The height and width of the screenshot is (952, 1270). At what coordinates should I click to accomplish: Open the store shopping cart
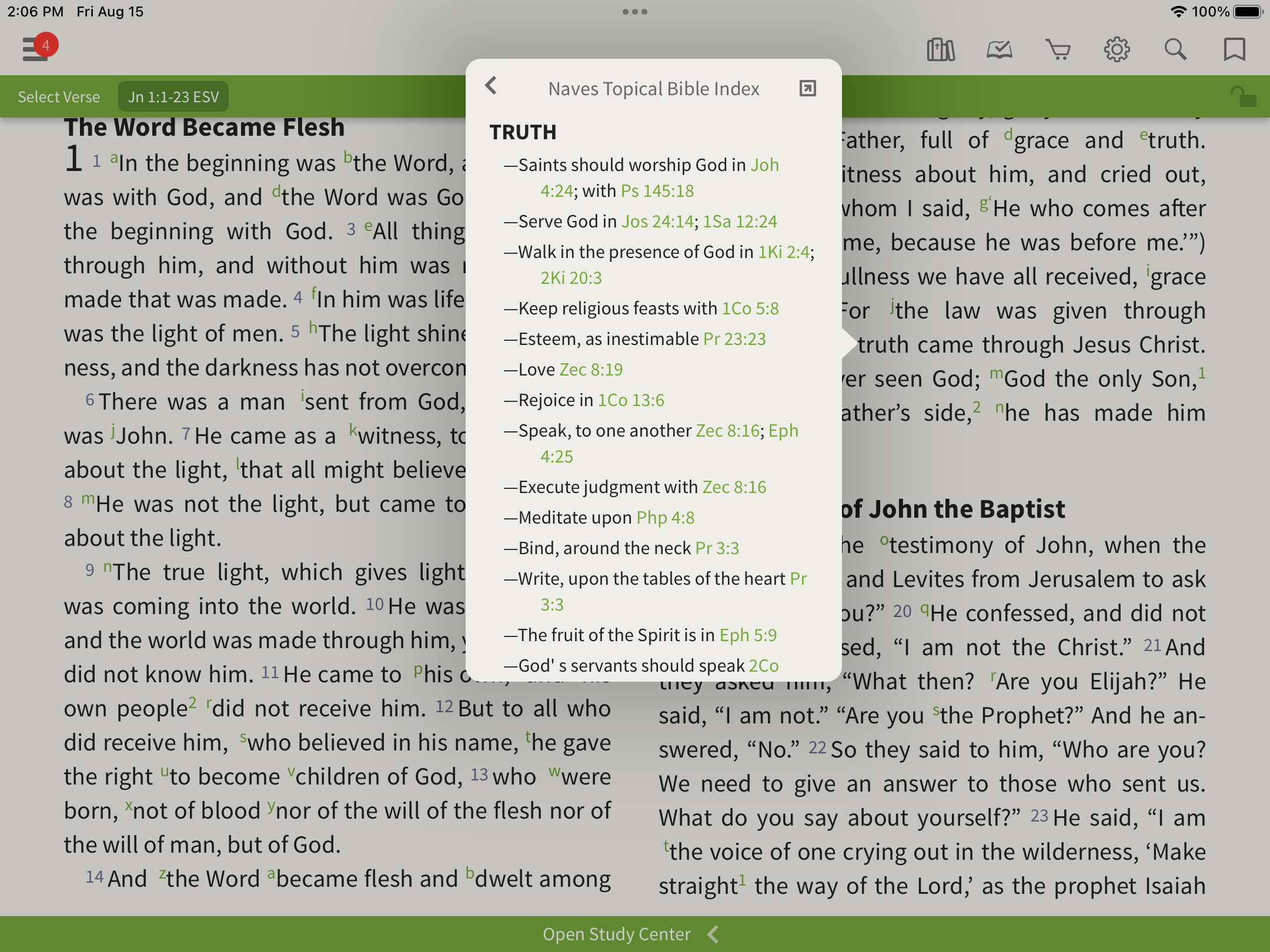[x=1058, y=50]
